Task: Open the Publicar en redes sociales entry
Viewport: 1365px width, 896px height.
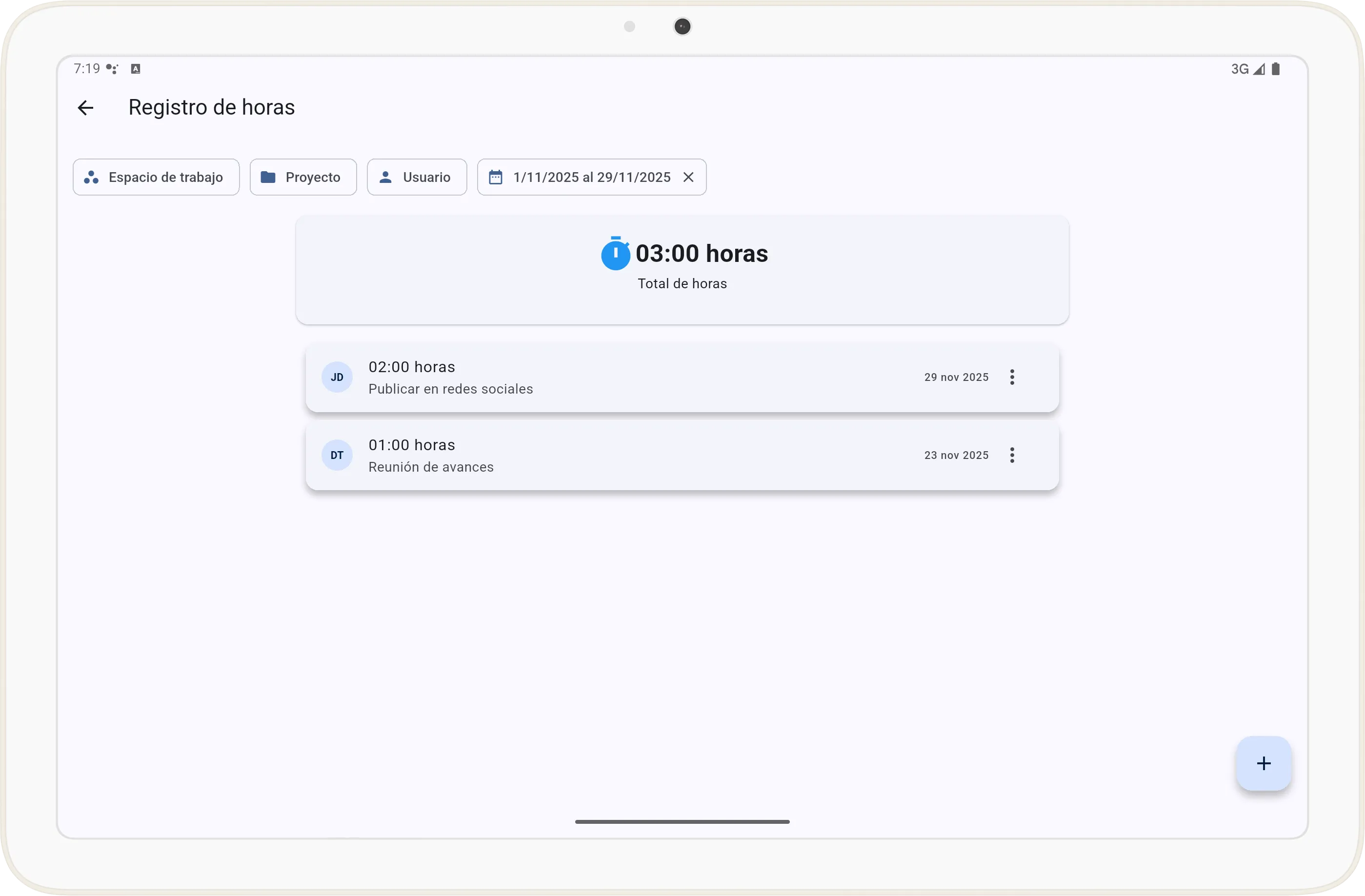Action: (x=631, y=378)
